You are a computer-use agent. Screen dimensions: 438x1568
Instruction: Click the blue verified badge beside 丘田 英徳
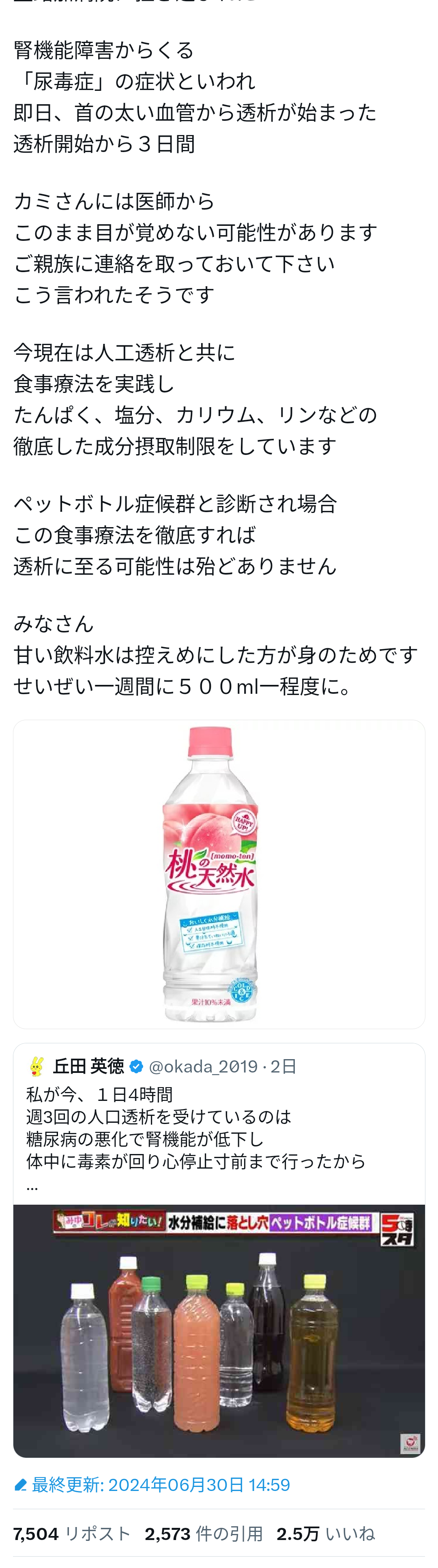tap(136, 1066)
